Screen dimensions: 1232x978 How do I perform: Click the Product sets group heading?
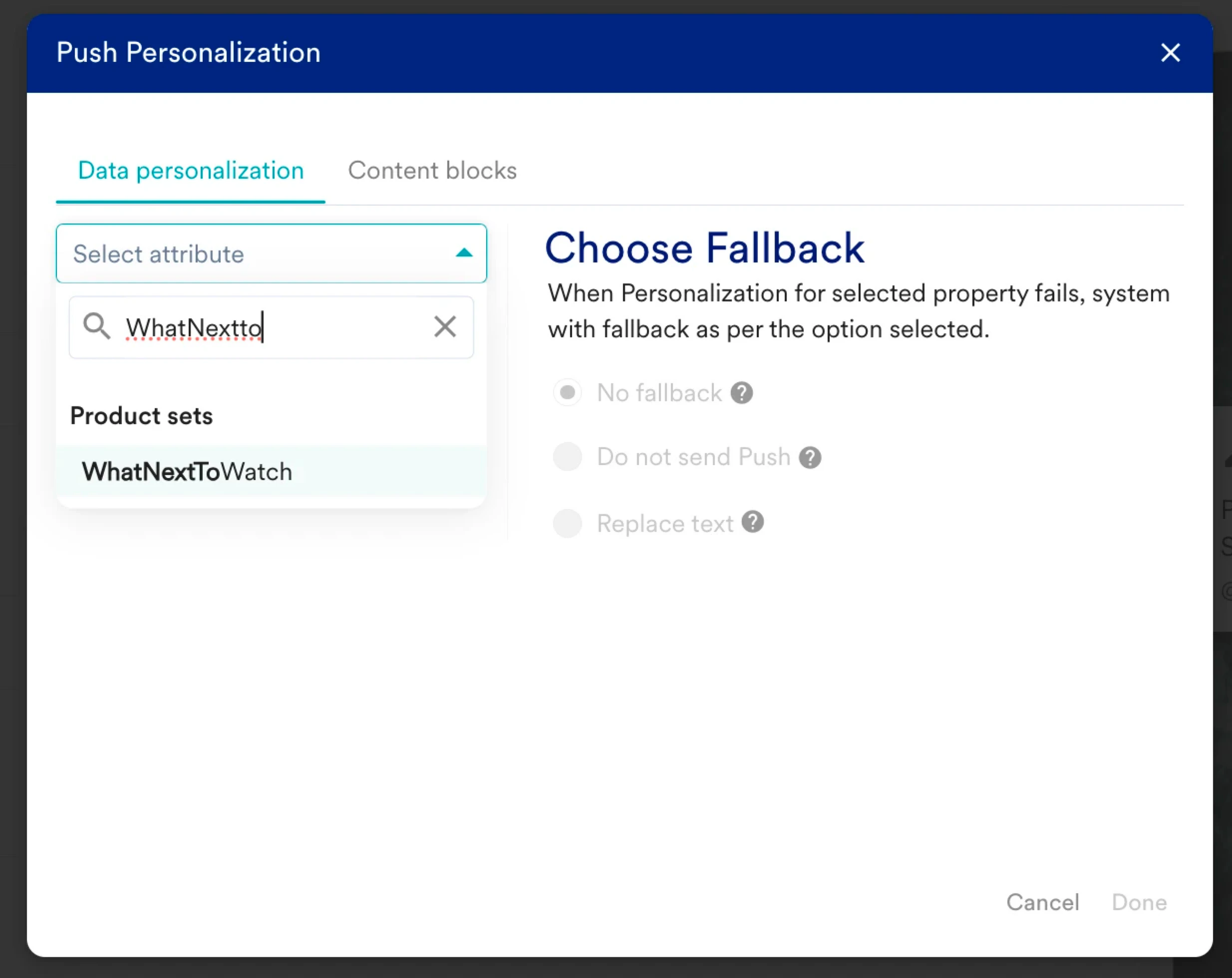[x=141, y=416]
